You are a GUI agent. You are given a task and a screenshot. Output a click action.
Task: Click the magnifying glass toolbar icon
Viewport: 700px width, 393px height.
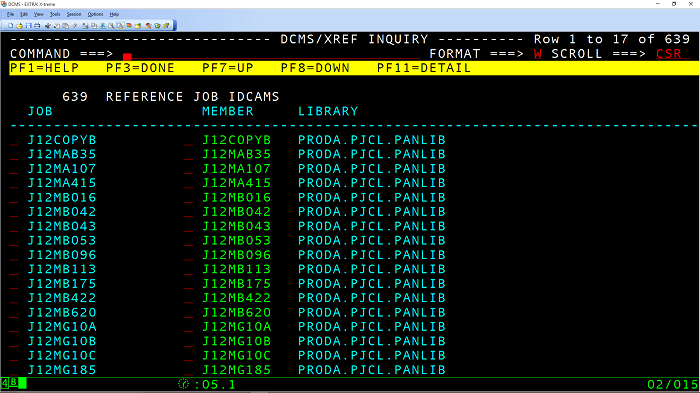[x=111, y=25]
